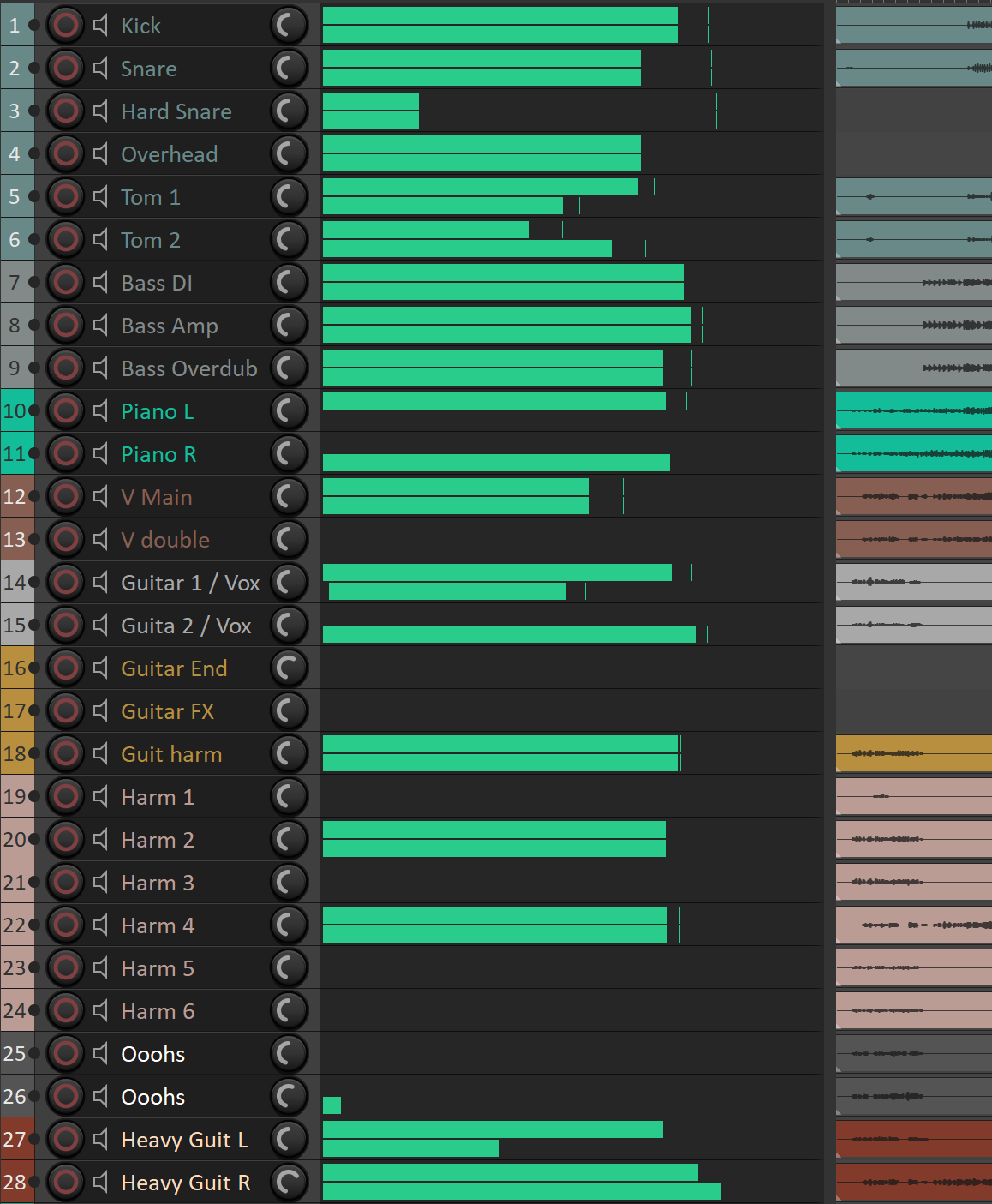This screenshot has height=1204, width=992.
Task: Click the level meter of Bass Overdub track
Action: coord(493,368)
